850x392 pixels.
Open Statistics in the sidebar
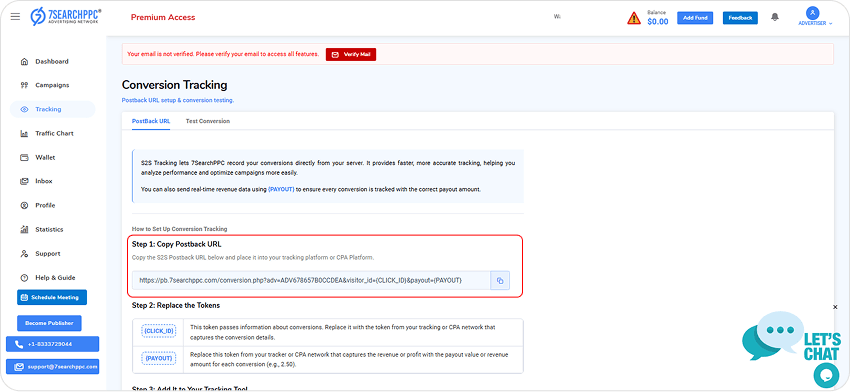pos(49,229)
